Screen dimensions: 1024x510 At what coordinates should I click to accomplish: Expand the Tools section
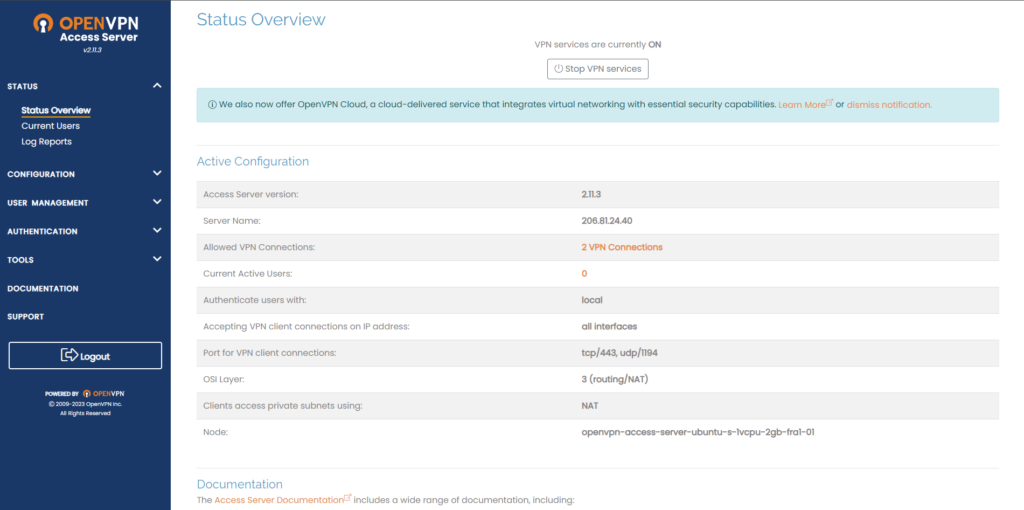pos(157,260)
